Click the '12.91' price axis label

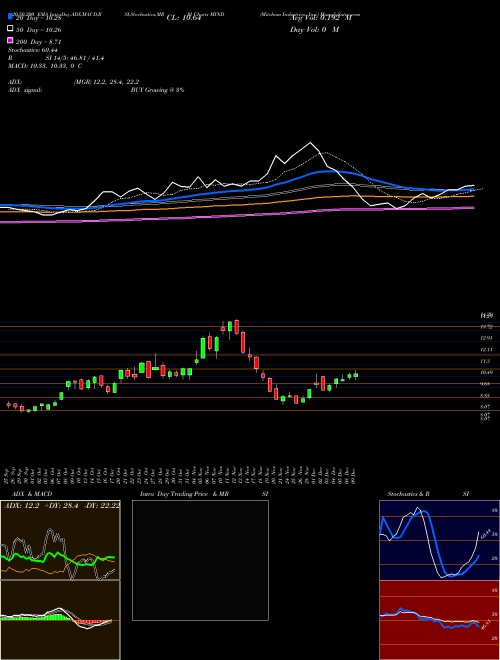click(487, 338)
